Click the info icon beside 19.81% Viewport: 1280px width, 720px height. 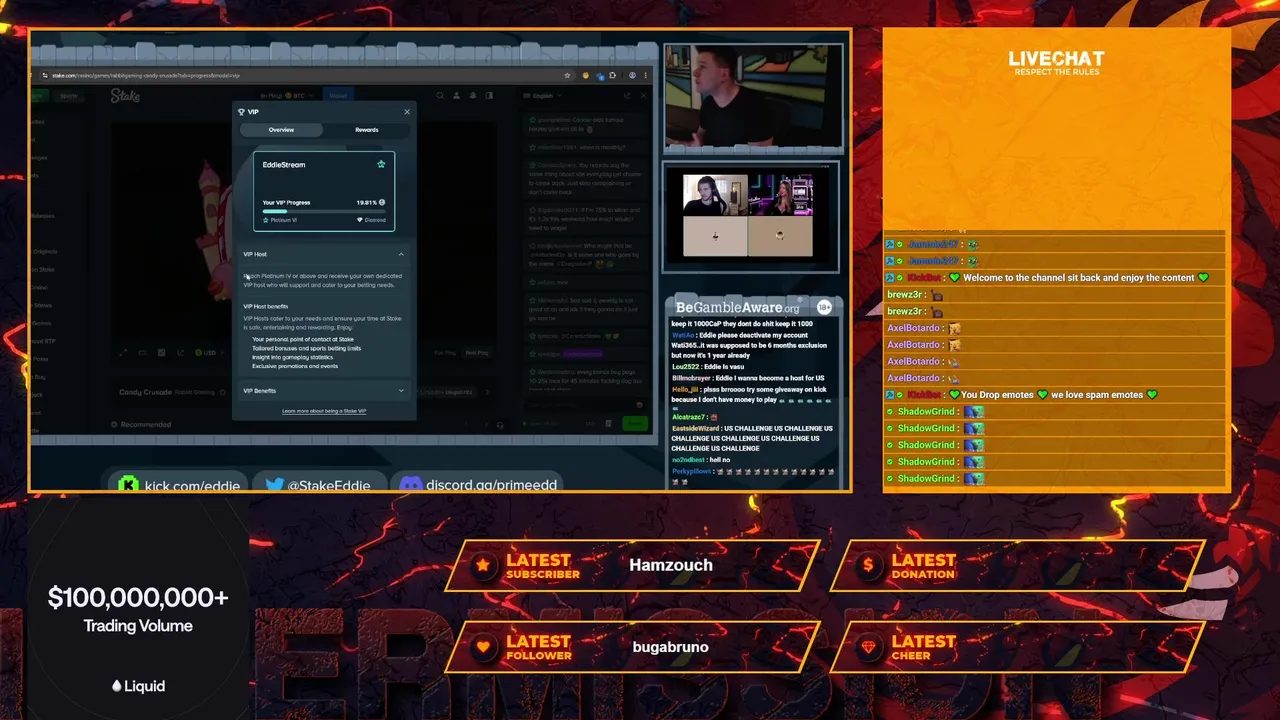(x=382, y=202)
